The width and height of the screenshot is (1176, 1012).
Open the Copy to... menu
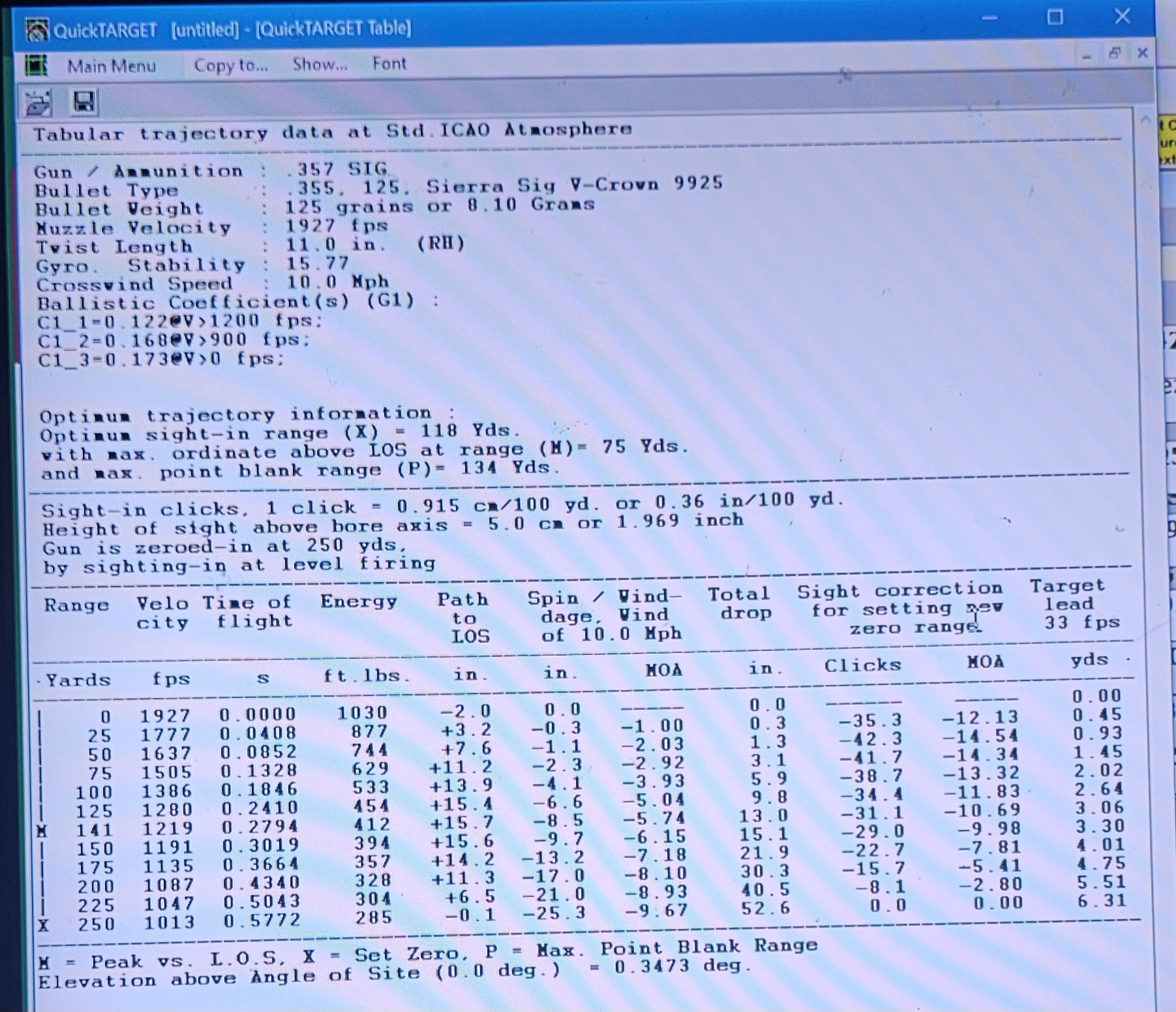coord(231,65)
